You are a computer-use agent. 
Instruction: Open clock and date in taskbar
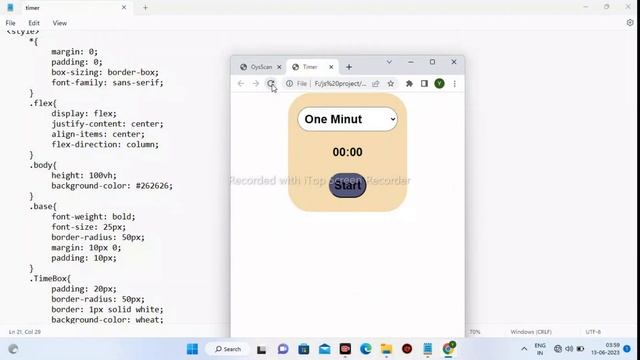point(605,349)
